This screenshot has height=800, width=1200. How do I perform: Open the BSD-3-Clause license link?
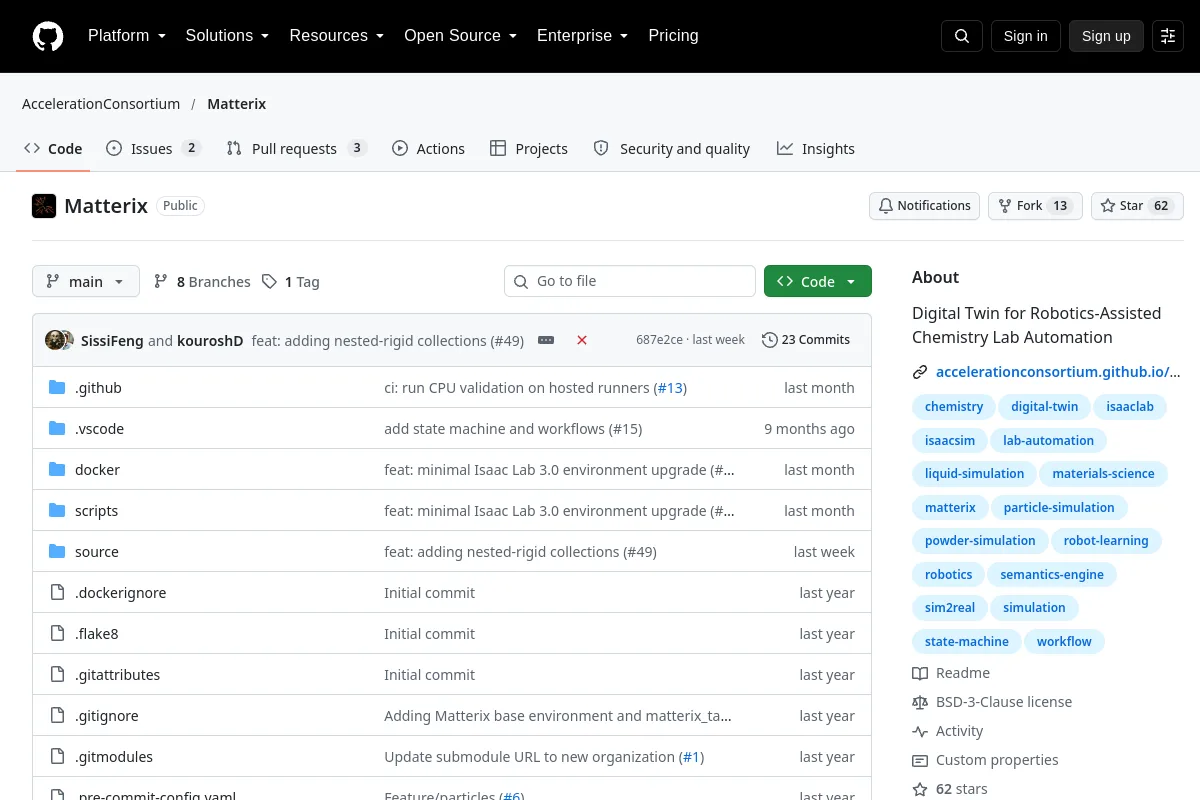click(992, 702)
